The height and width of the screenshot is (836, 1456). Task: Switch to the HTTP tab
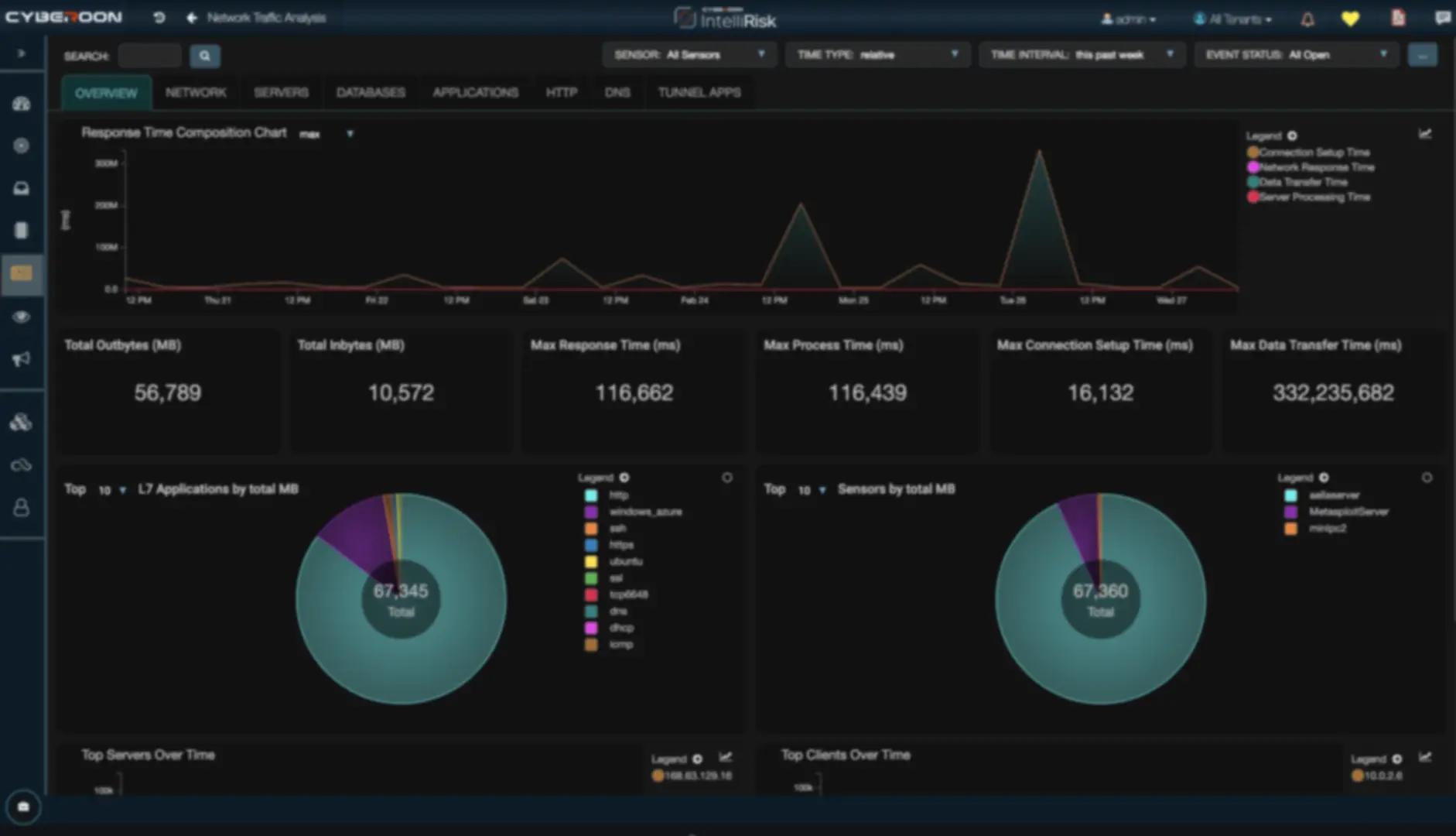pos(562,92)
